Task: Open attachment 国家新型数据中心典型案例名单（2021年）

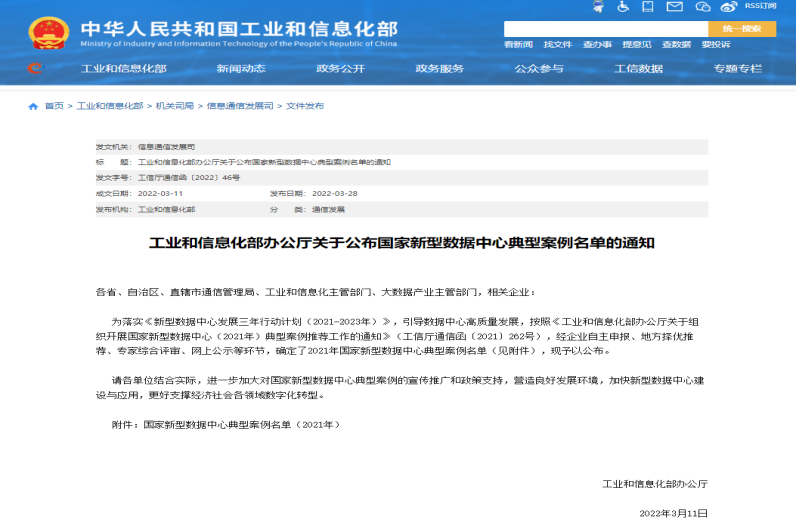Action: point(242,424)
